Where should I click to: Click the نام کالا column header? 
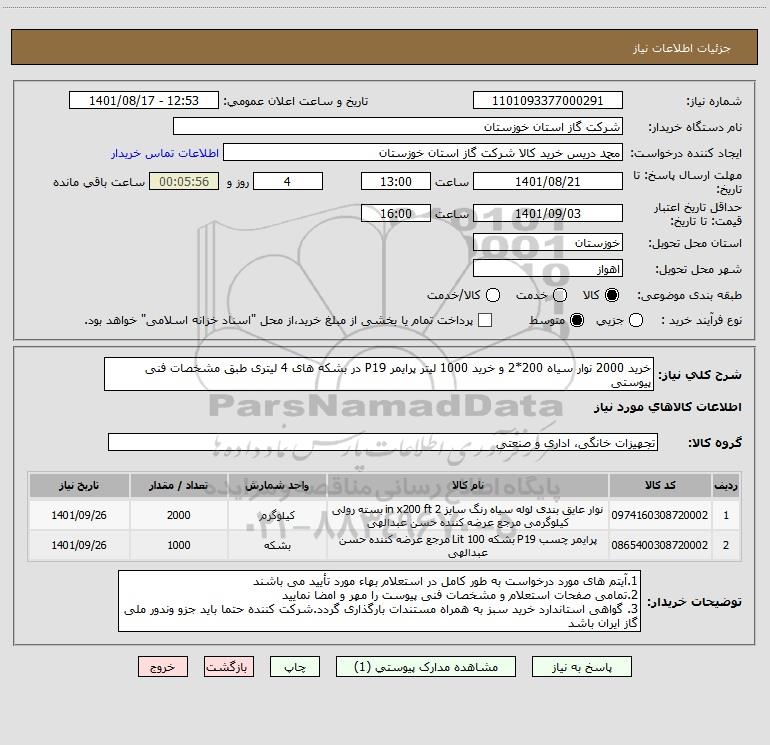click(x=468, y=485)
